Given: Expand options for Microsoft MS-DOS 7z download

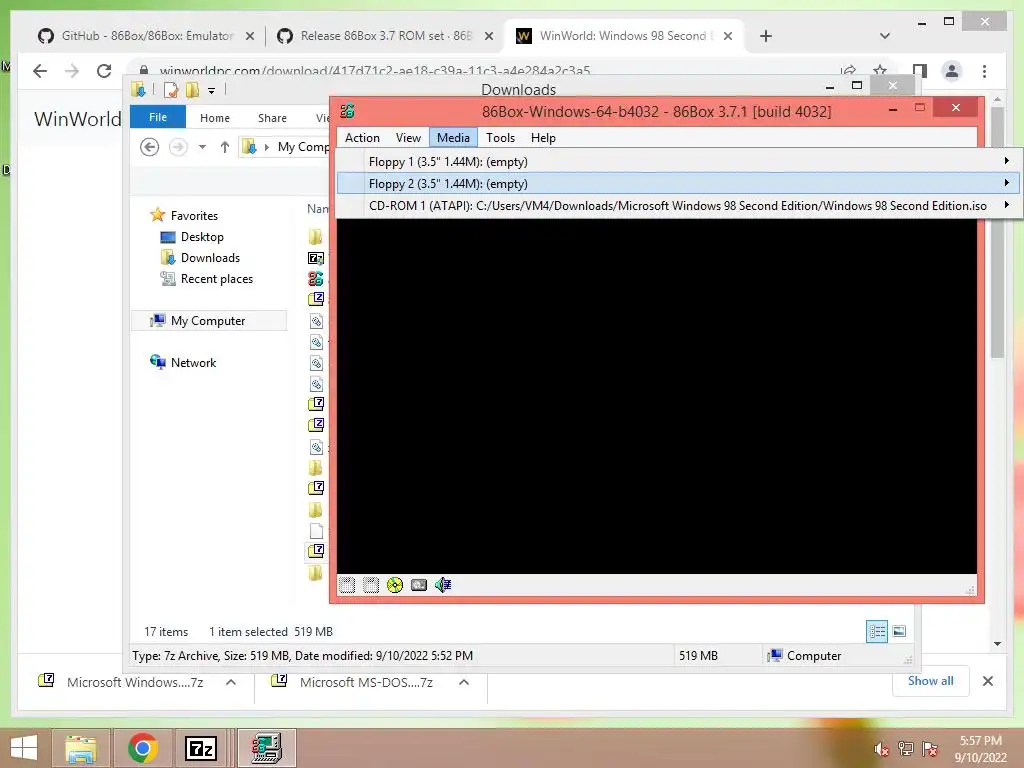Looking at the screenshot, I should [464, 682].
